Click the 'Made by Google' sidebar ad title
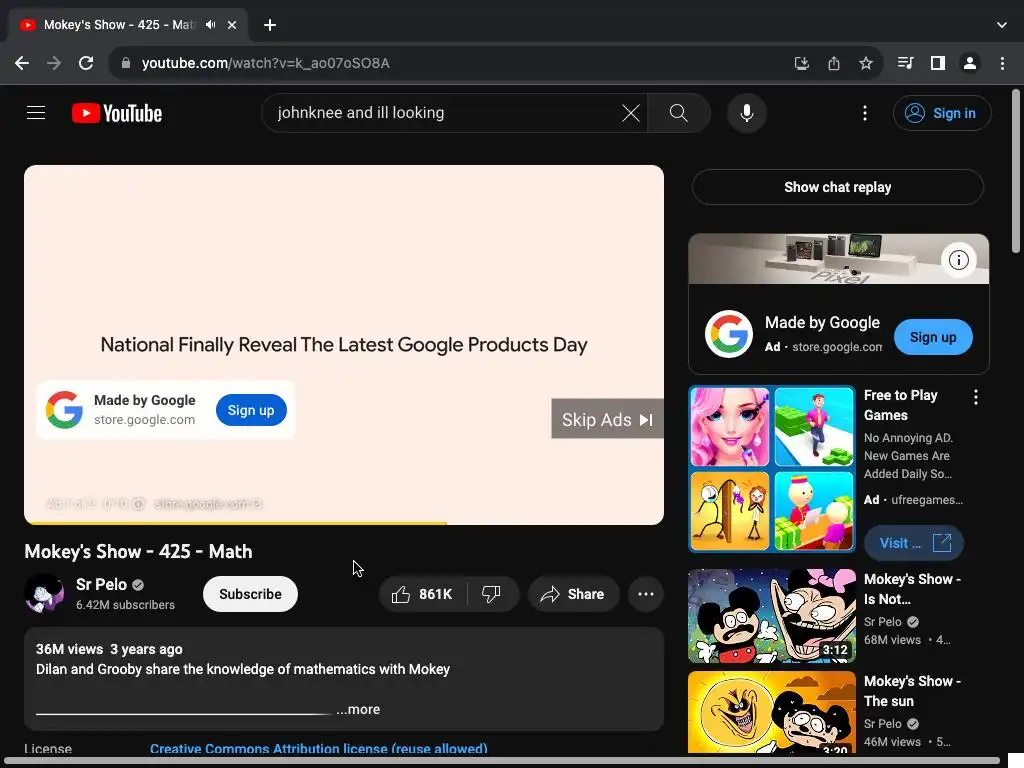 [x=822, y=323]
